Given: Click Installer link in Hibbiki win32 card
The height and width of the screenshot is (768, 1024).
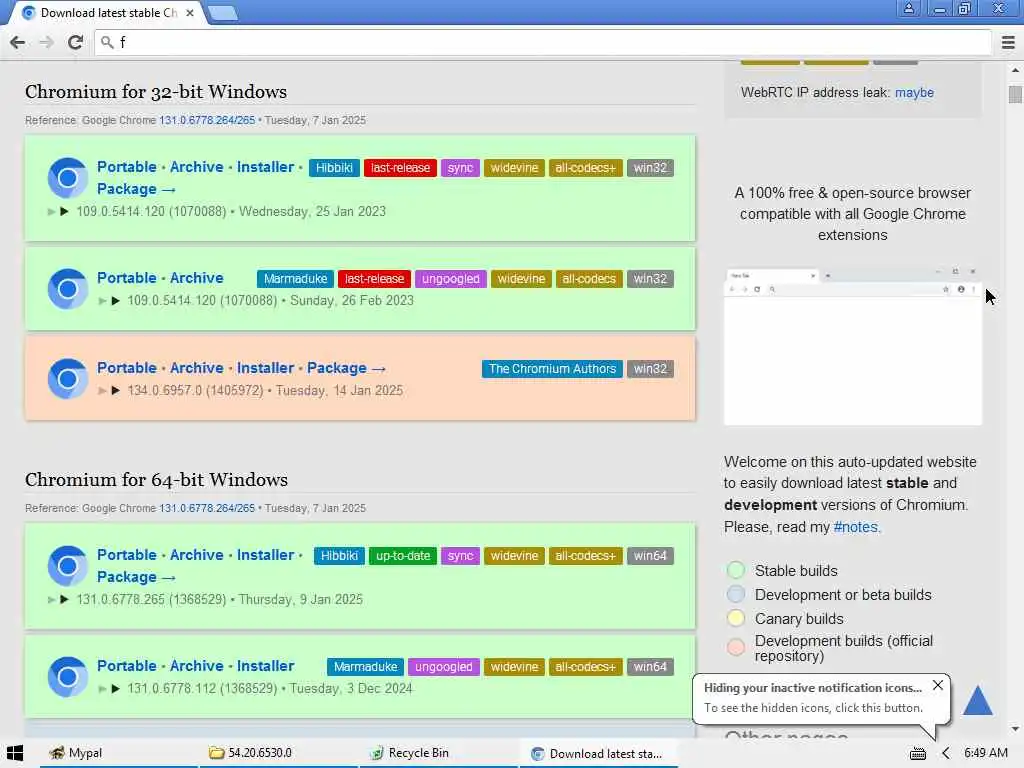Looking at the screenshot, I should click(x=265, y=167).
